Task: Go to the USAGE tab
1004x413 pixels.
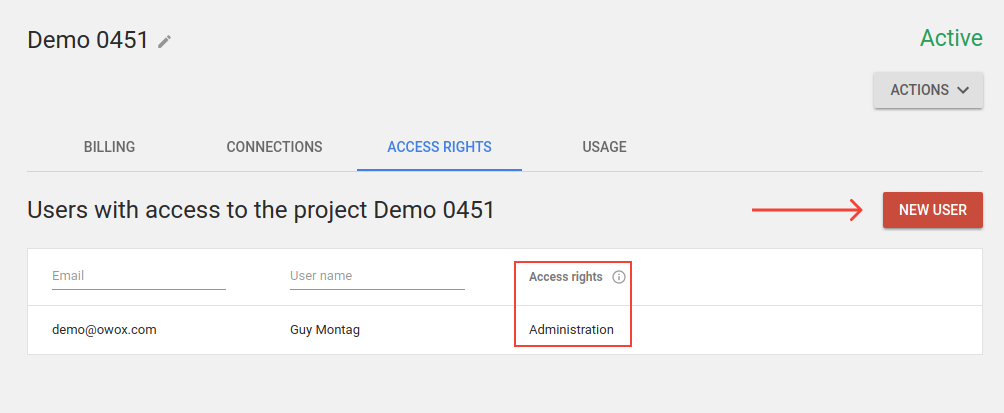Action: point(604,147)
